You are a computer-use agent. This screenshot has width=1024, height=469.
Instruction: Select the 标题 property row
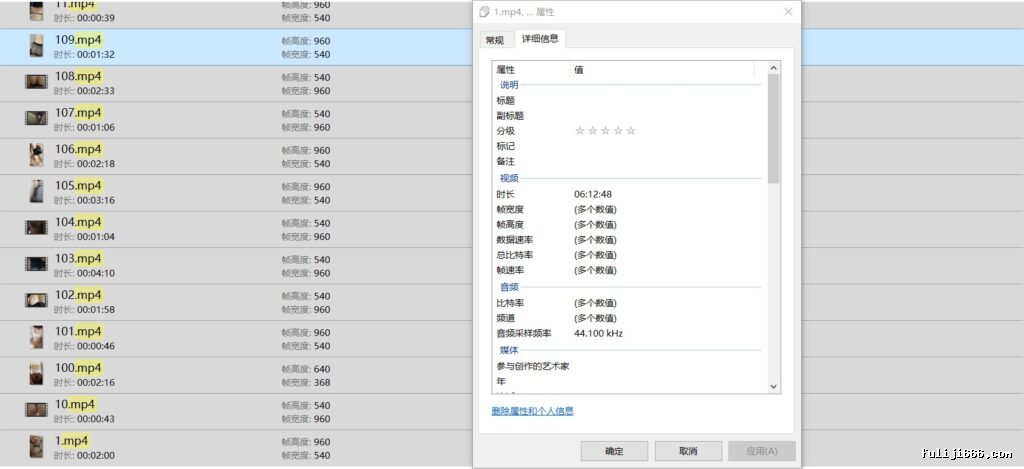pyautogui.click(x=630, y=101)
